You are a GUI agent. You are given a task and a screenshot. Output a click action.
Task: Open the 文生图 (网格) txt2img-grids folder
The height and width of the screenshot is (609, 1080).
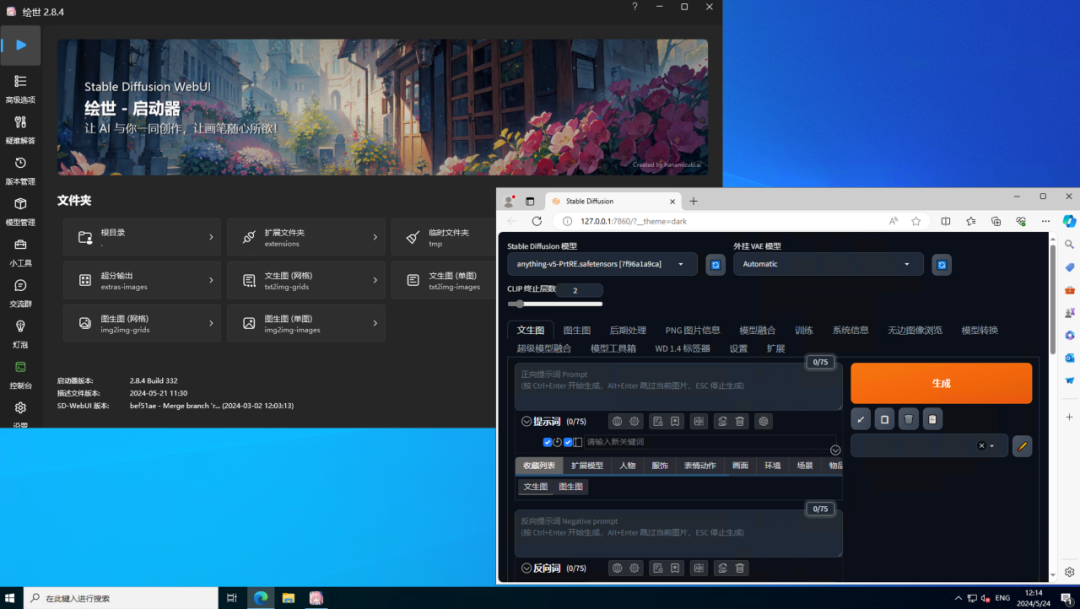306,280
